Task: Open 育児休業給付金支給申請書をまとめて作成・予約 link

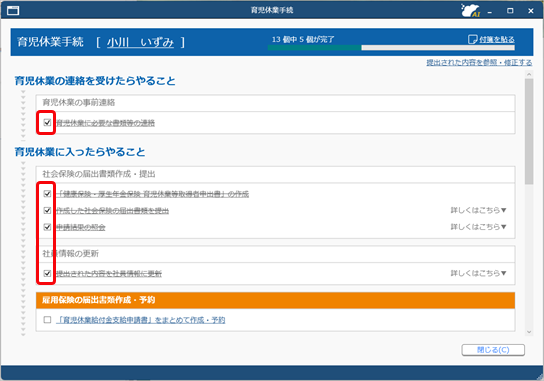Action: tap(141, 320)
